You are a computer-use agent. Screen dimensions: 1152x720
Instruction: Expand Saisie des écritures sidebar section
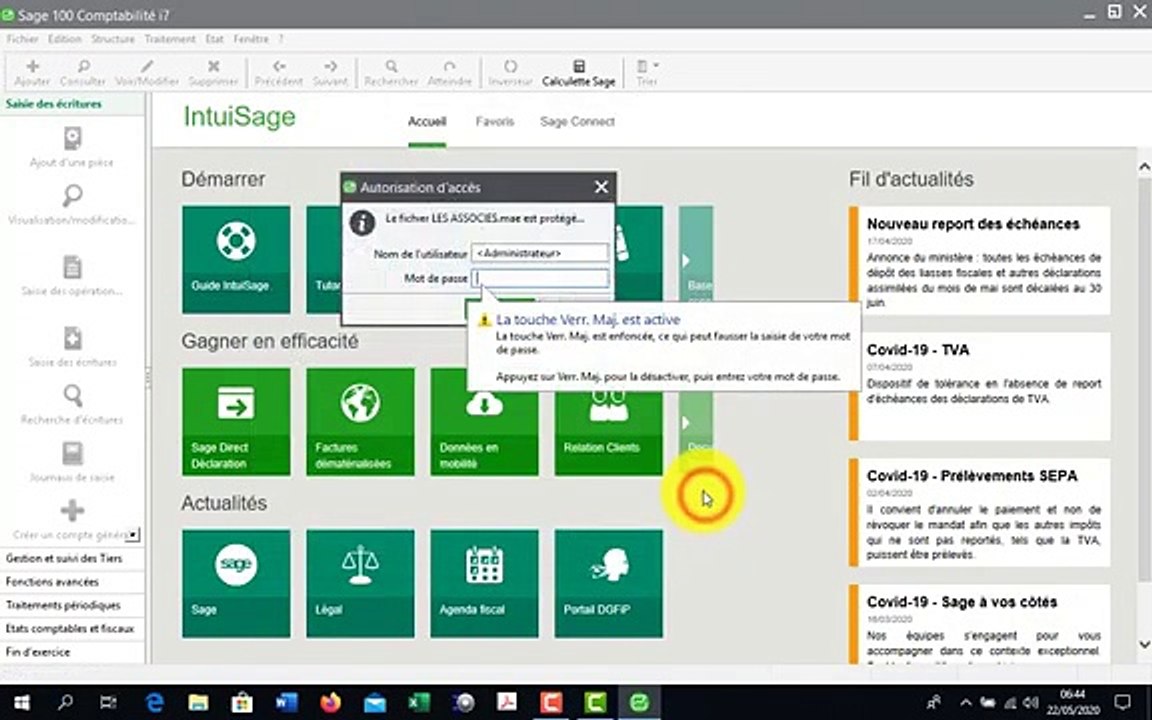(x=72, y=104)
